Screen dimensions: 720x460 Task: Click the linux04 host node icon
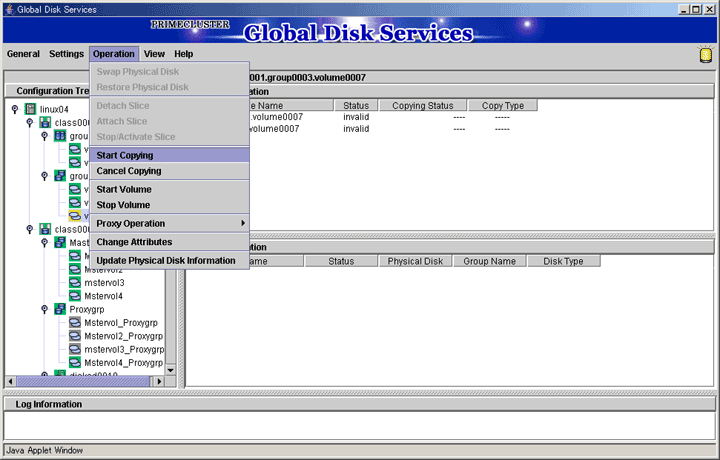tap(30, 109)
